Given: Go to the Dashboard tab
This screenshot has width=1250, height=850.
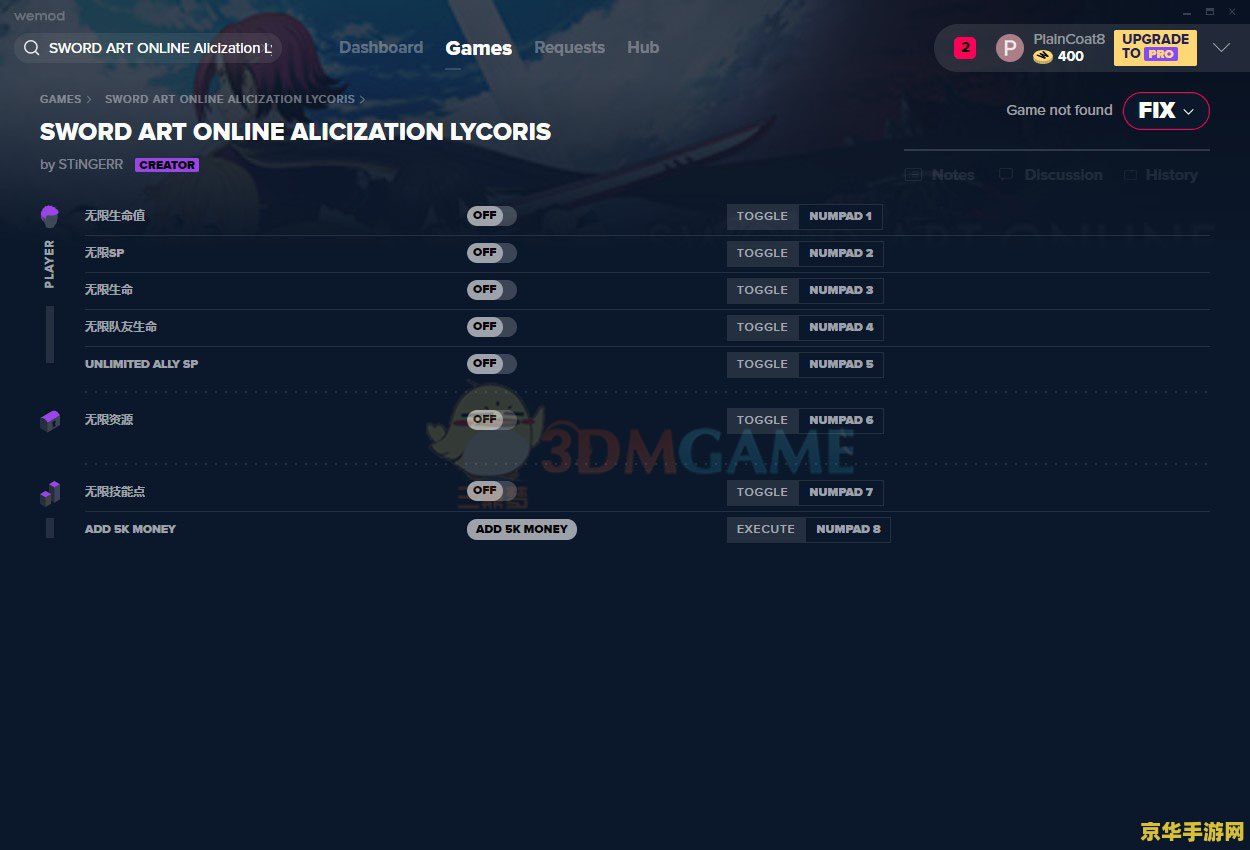Looking at the screenshot, I should [x=381, y=47].
